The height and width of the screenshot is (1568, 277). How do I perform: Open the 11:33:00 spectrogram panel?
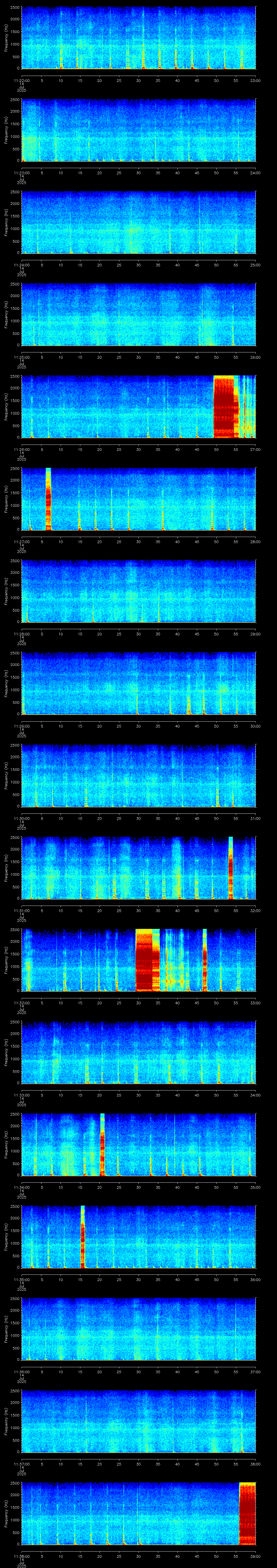[138, 1052]
